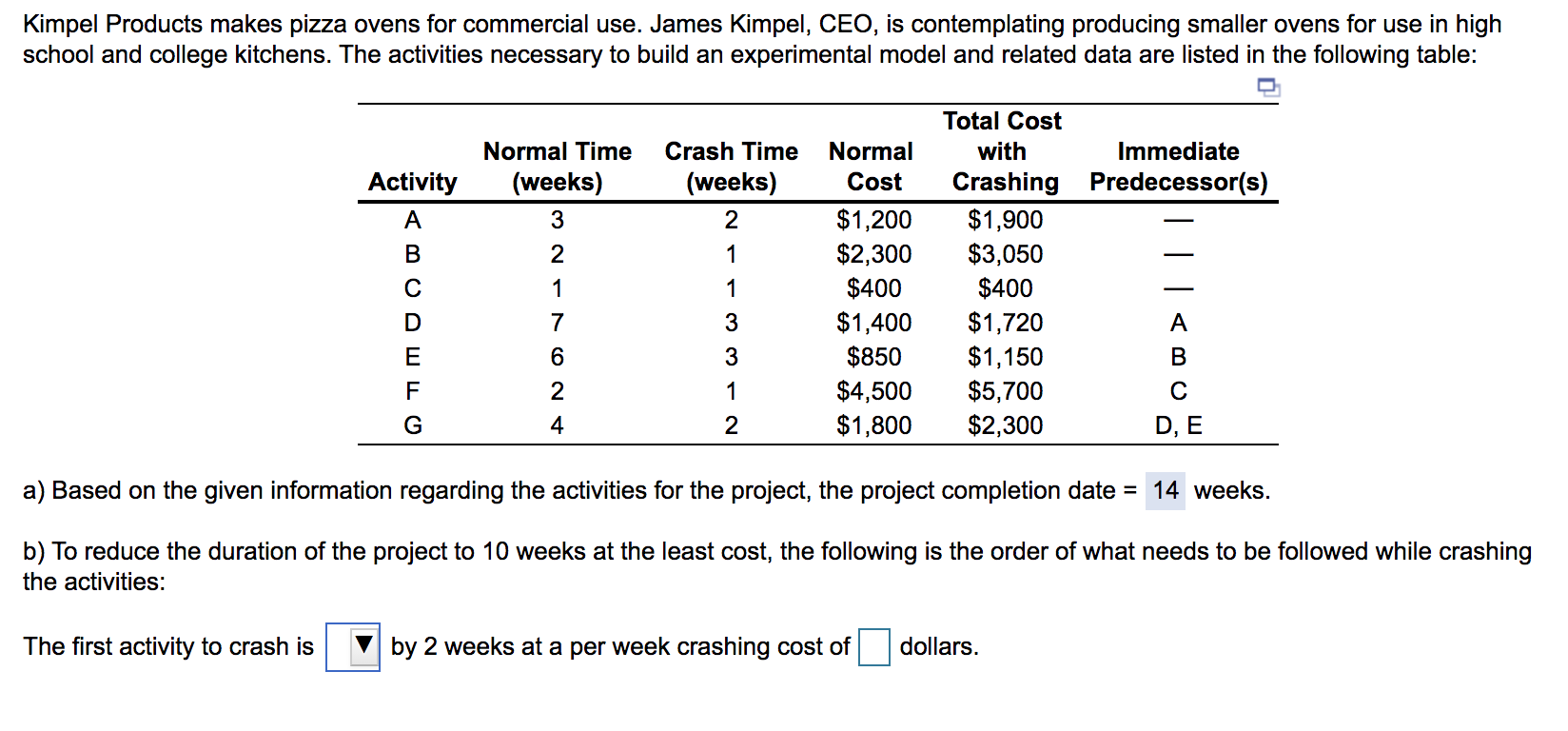The height and width of the screenshot is (731, 1568).
Task: Select the Immediate Predecessor(s) column header
Action: click(x=1178, y=167)
